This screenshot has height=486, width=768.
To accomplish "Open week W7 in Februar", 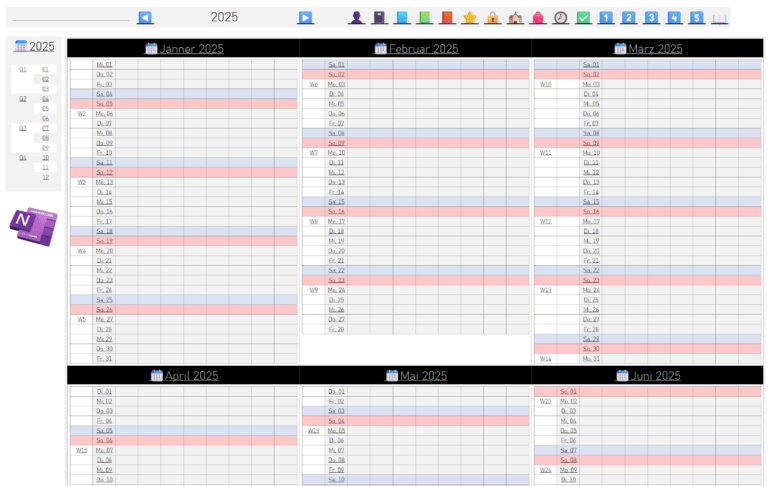I will click(313, 153).
